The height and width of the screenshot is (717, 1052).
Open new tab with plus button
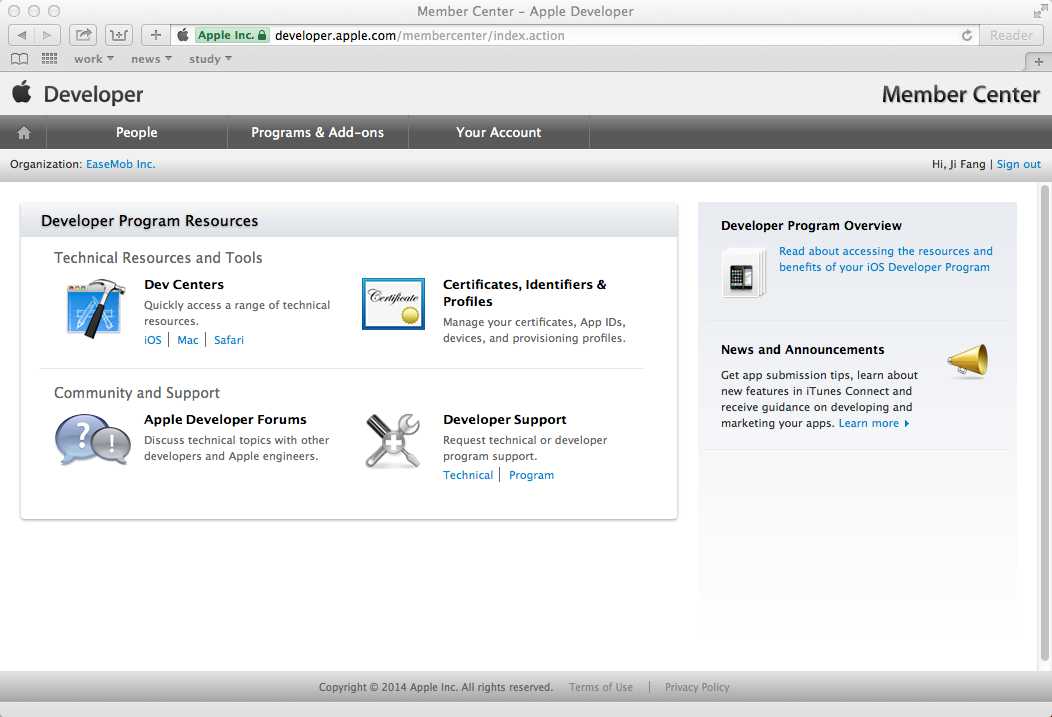tap(1038, 61)
